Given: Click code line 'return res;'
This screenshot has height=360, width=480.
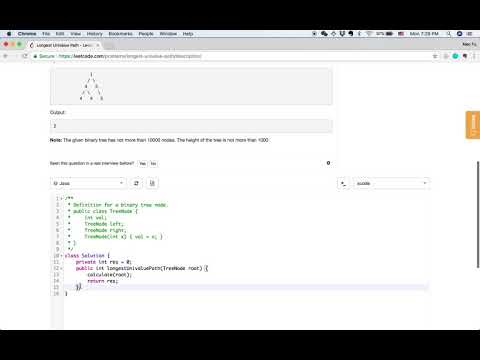Looking at the screenshot, I should [102, 281].
